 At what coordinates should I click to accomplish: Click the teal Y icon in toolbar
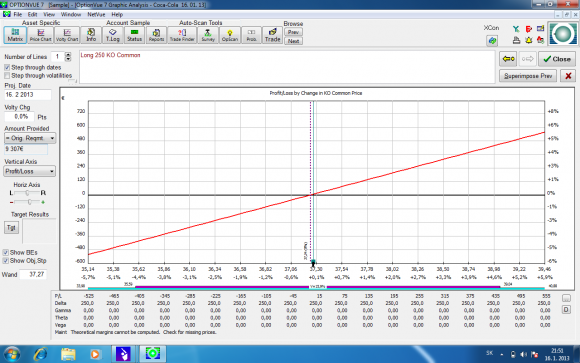516,29
